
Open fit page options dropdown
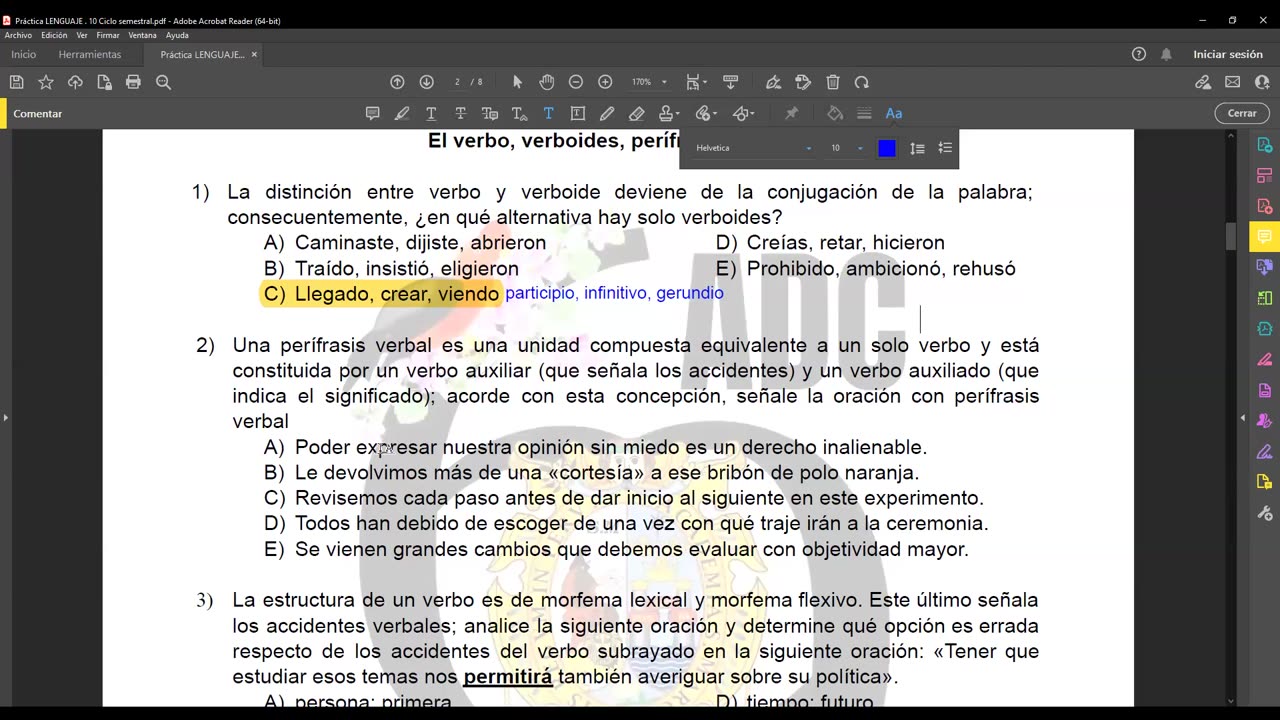[696, 82]
